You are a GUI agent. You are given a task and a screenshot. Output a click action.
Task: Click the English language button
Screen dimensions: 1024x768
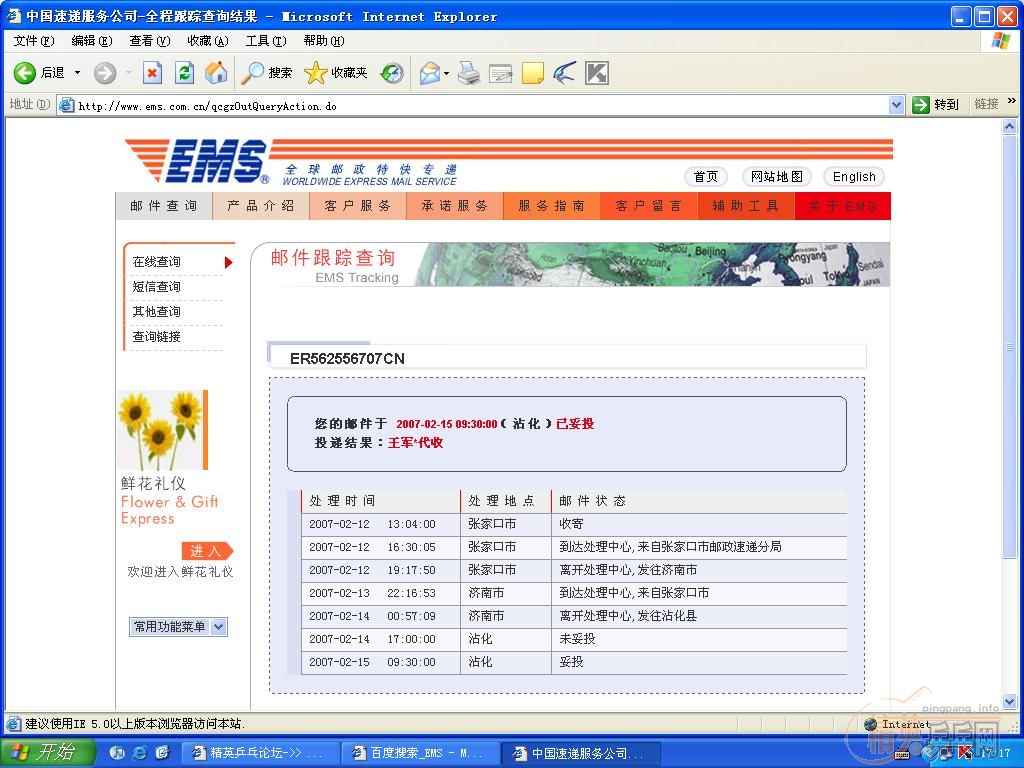[854, 177]
